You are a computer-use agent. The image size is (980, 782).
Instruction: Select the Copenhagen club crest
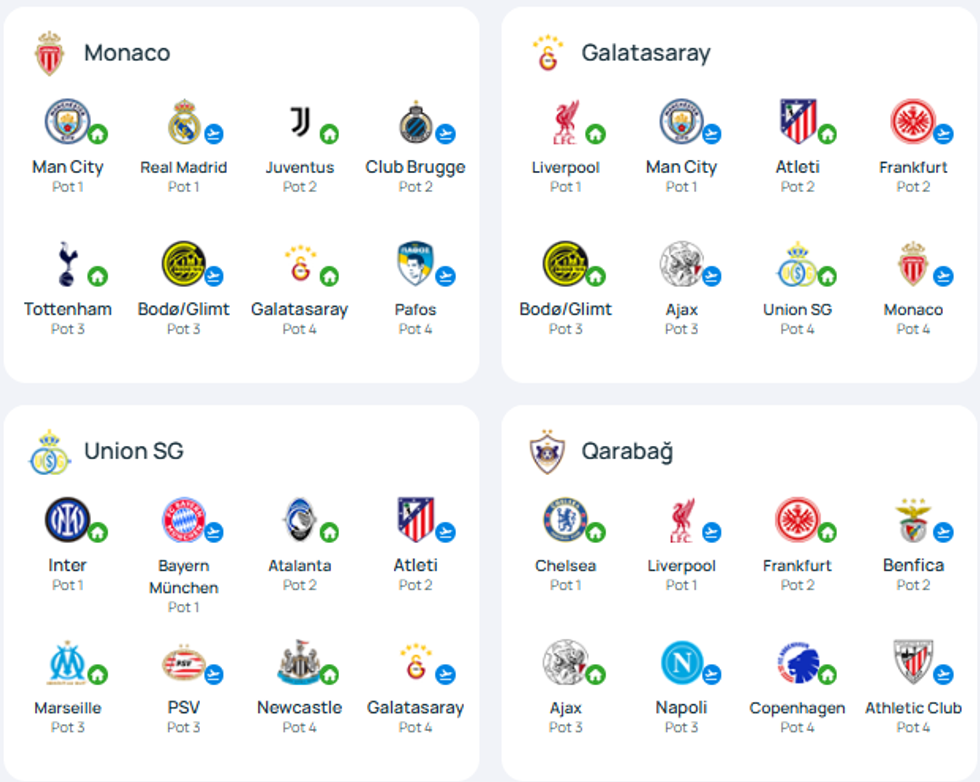click(x=796, y=663)
